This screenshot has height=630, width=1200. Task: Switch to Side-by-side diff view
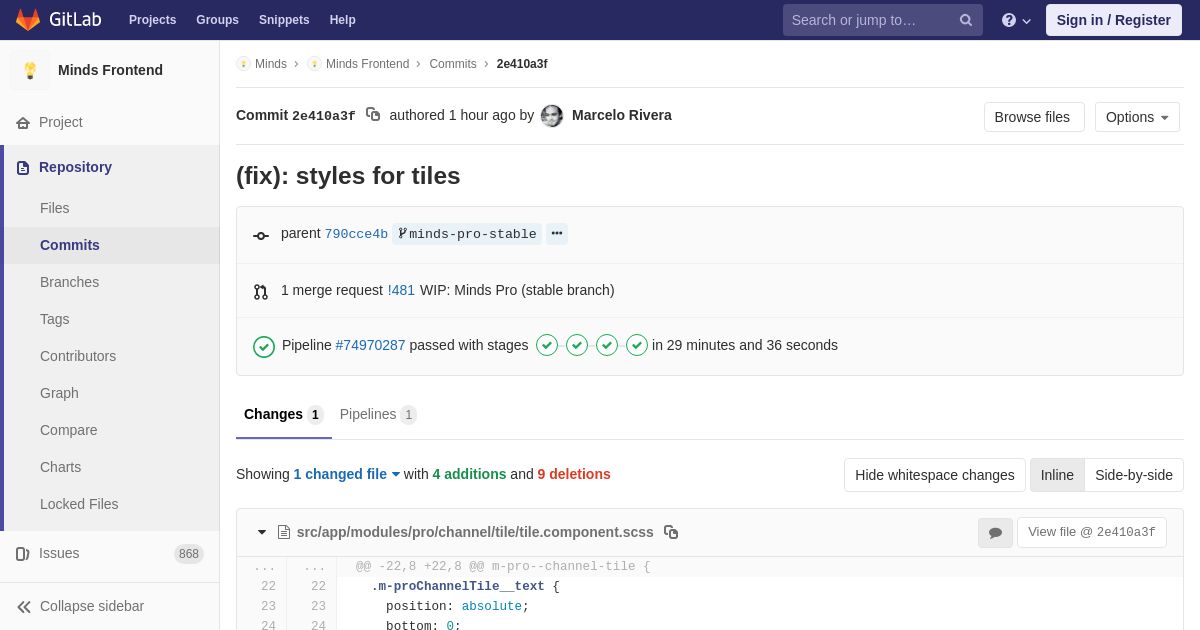1134,475
